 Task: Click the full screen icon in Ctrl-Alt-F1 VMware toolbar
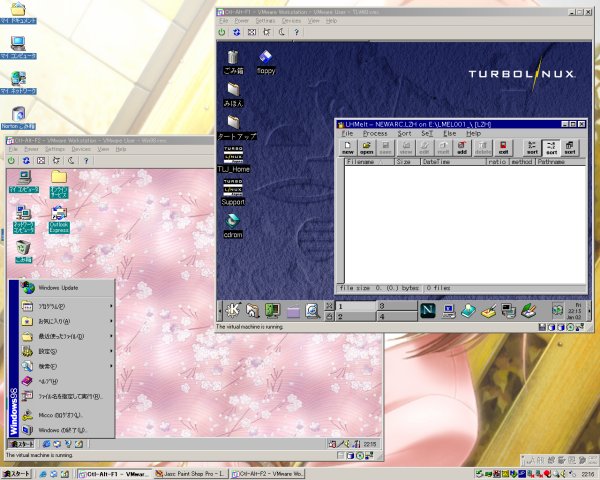pyautogui.click(x=251, y=32)
